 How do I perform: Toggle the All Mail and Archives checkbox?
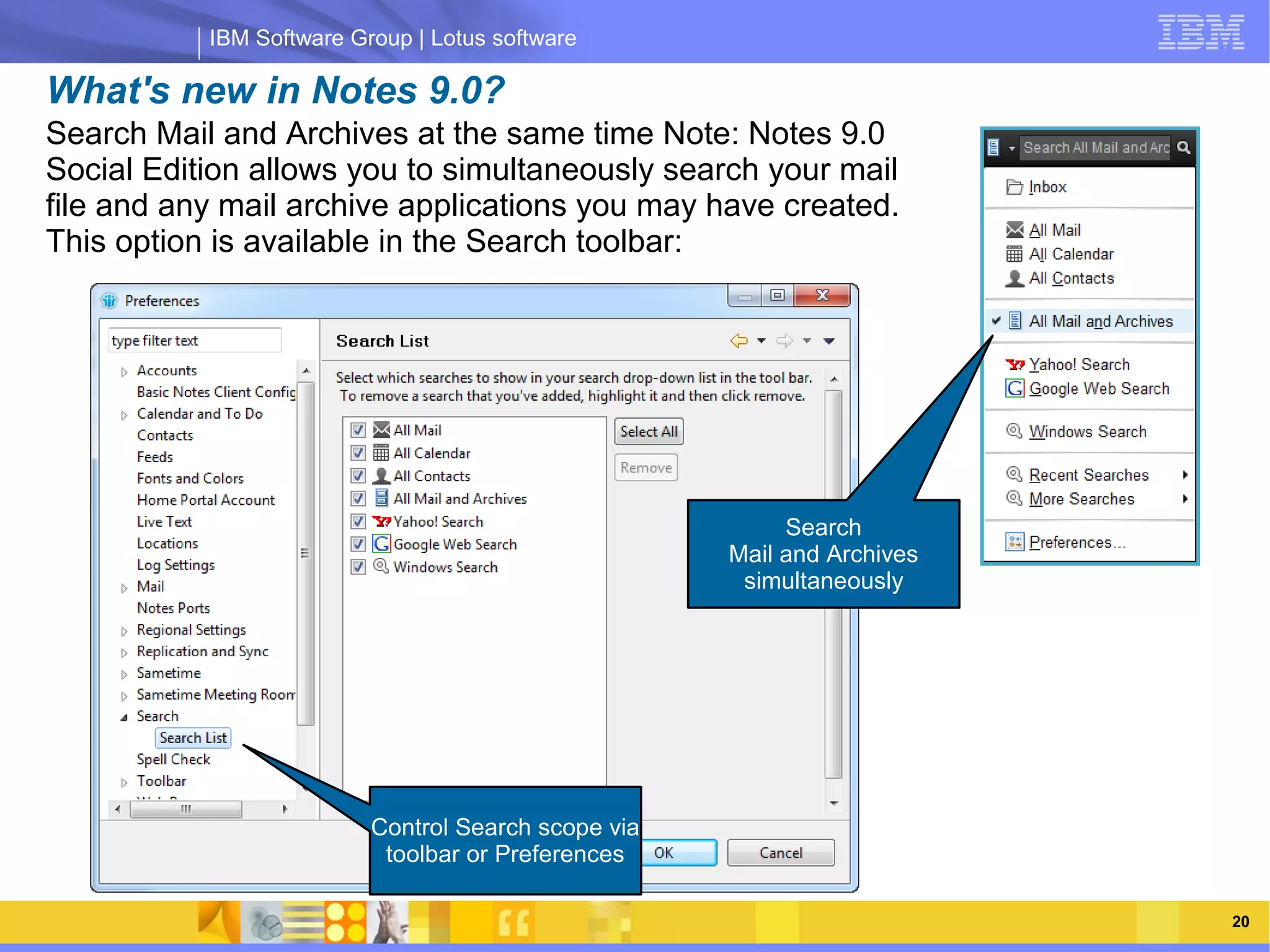pos(358,499)
